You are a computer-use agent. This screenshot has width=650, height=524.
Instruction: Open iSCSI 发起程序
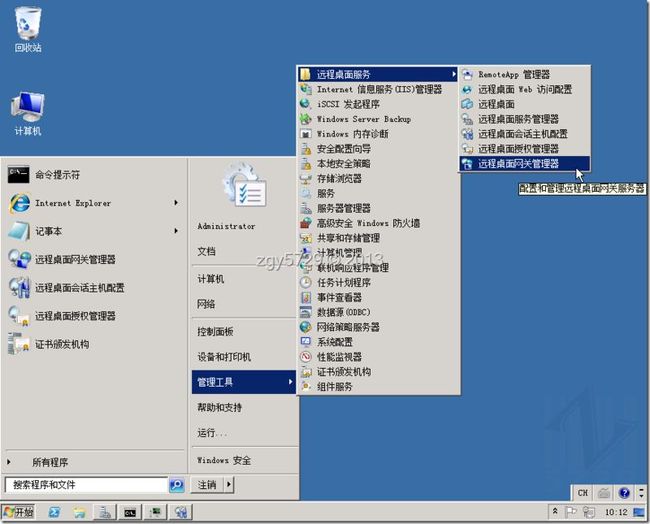pyautogui.click(x=378, y=104)
